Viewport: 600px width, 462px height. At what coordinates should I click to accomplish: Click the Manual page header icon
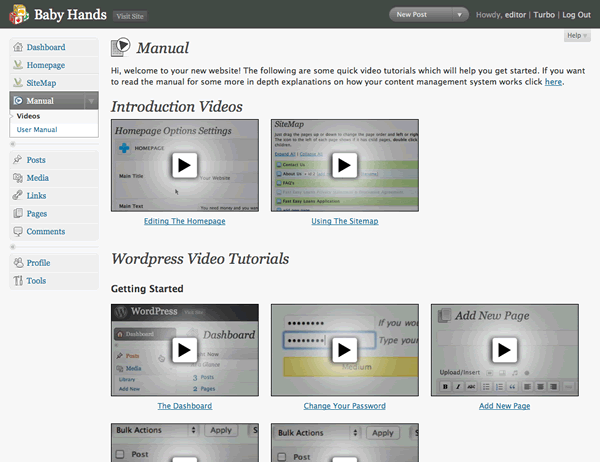coord(121,47)
